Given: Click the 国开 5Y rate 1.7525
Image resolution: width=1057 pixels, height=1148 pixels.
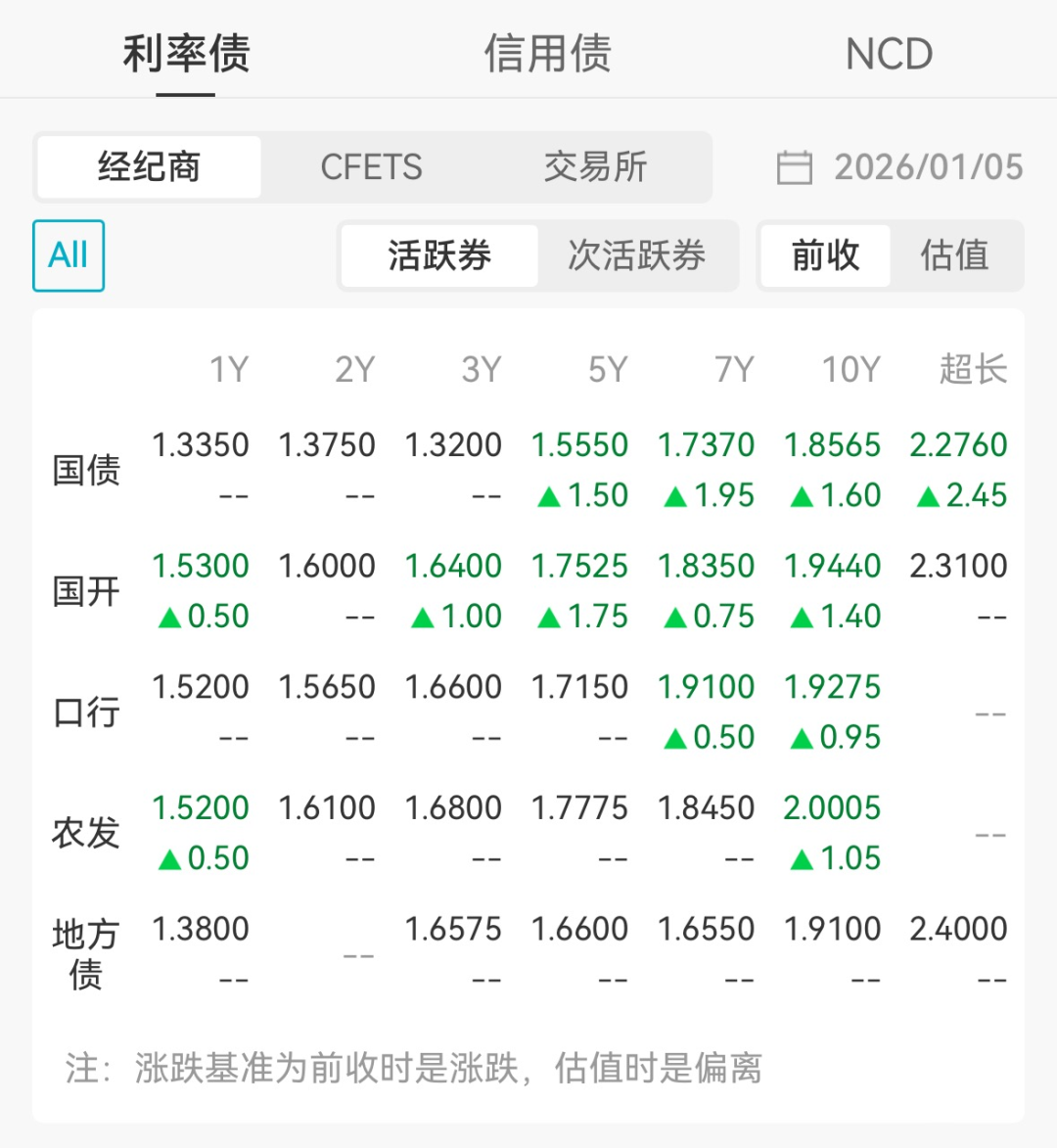Looking at the screenshot, I should [x=581, y=565].
